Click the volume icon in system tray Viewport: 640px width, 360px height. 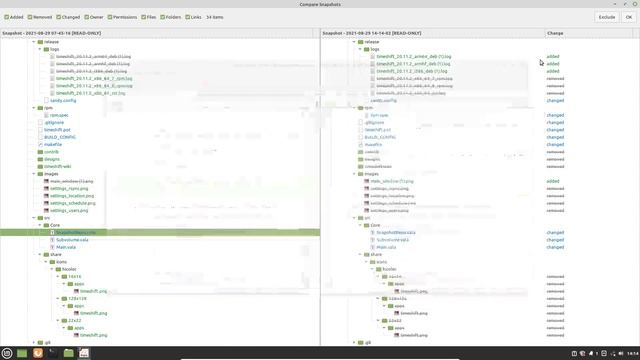click(x=621, y=353)
